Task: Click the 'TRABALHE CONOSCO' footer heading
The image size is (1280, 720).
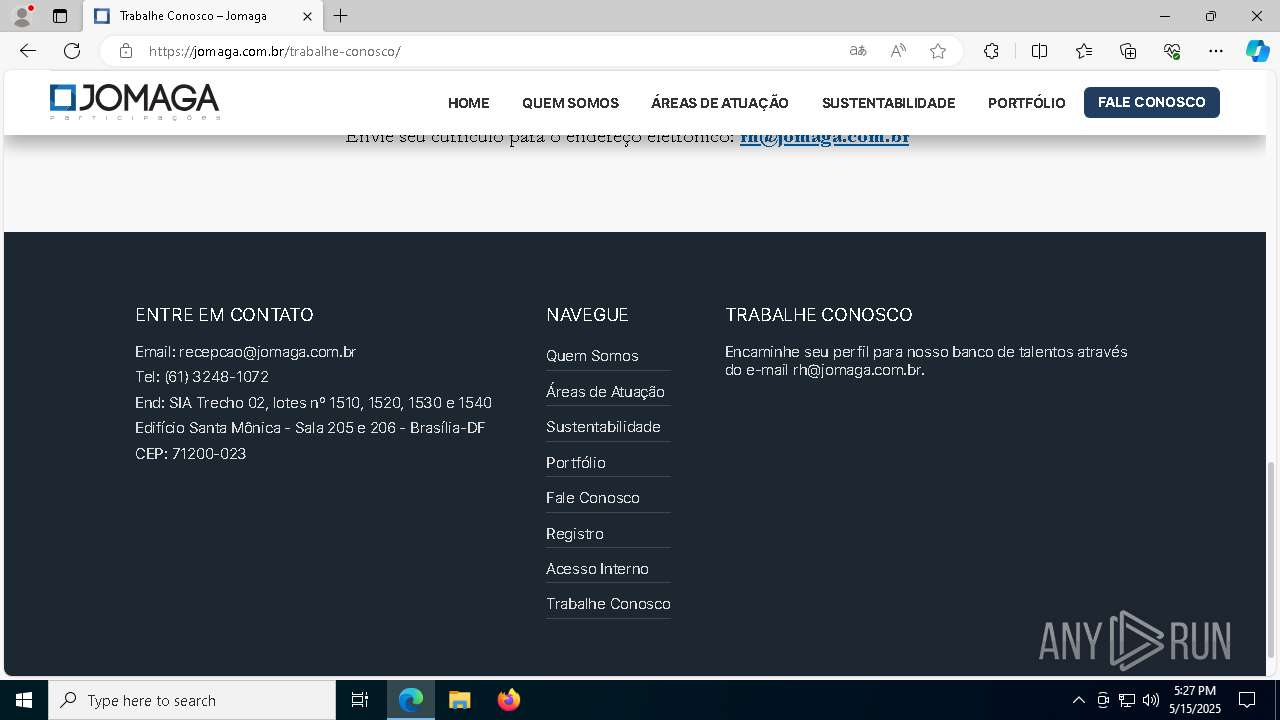Action: tap(819, 315)
